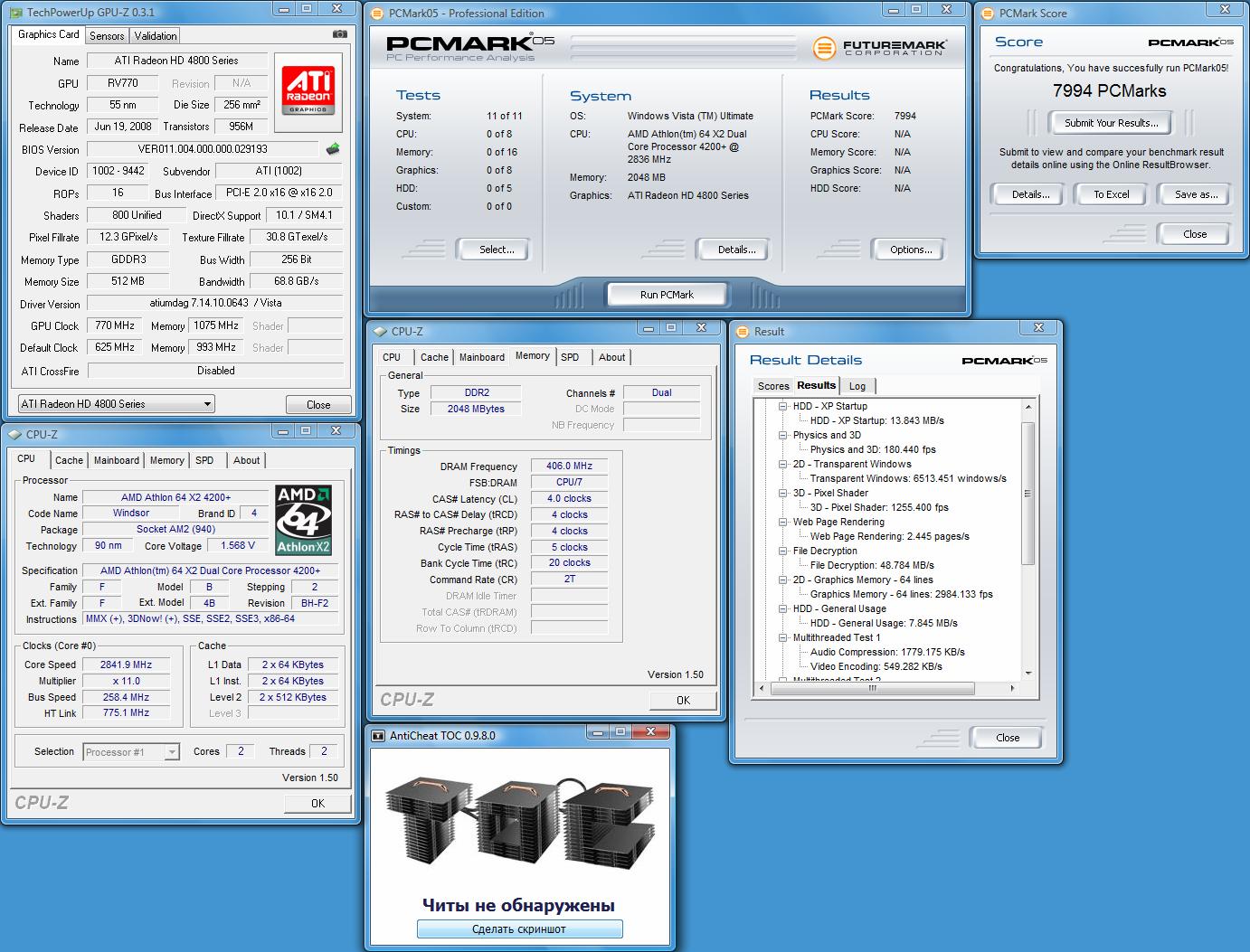Click the Result tree horizontal scrollbar thumb
Image resolution: width=1250 pixels, height=952 pixels.
pos(873,688)
